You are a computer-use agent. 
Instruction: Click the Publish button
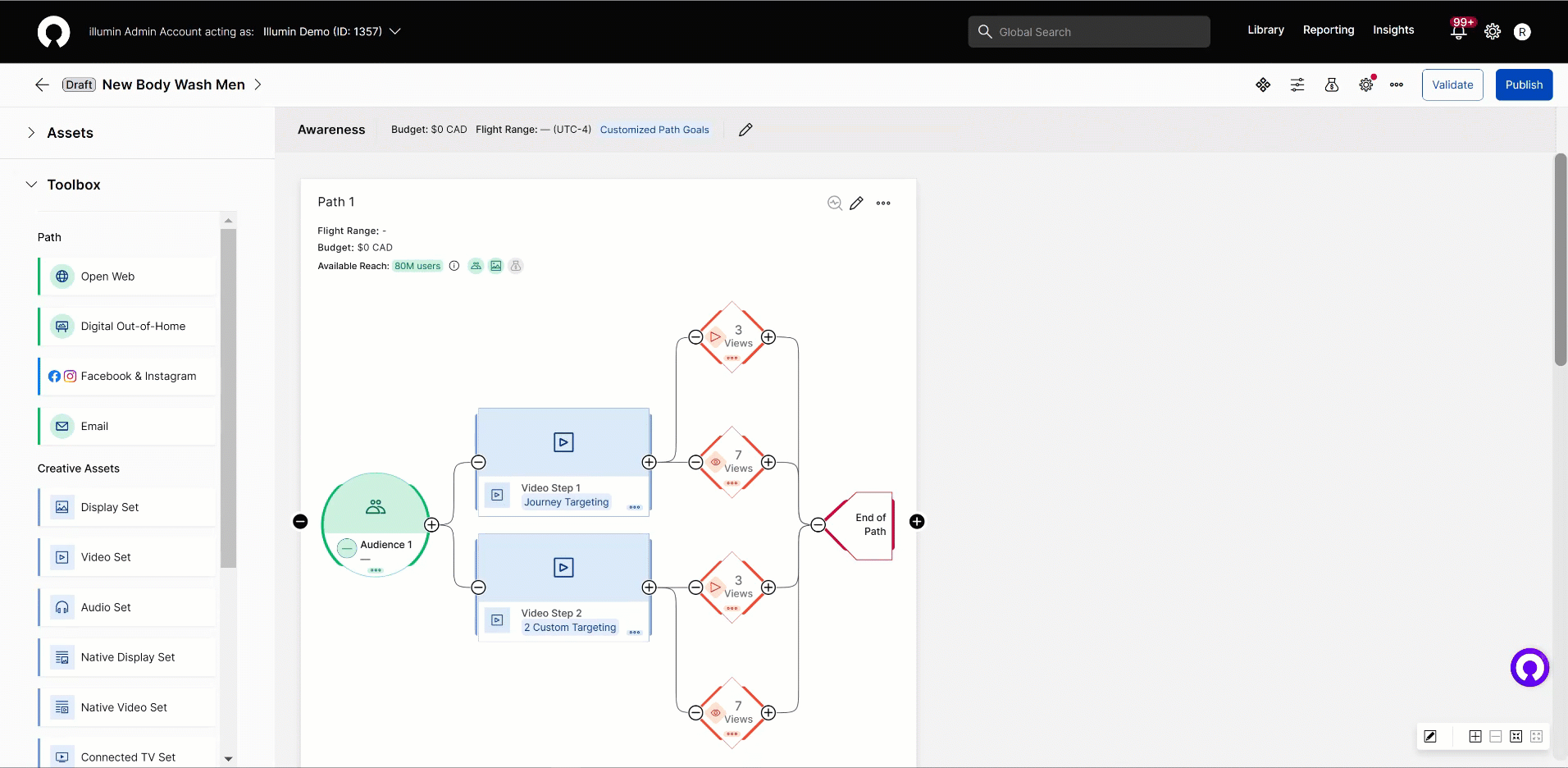pos(1523,85)
